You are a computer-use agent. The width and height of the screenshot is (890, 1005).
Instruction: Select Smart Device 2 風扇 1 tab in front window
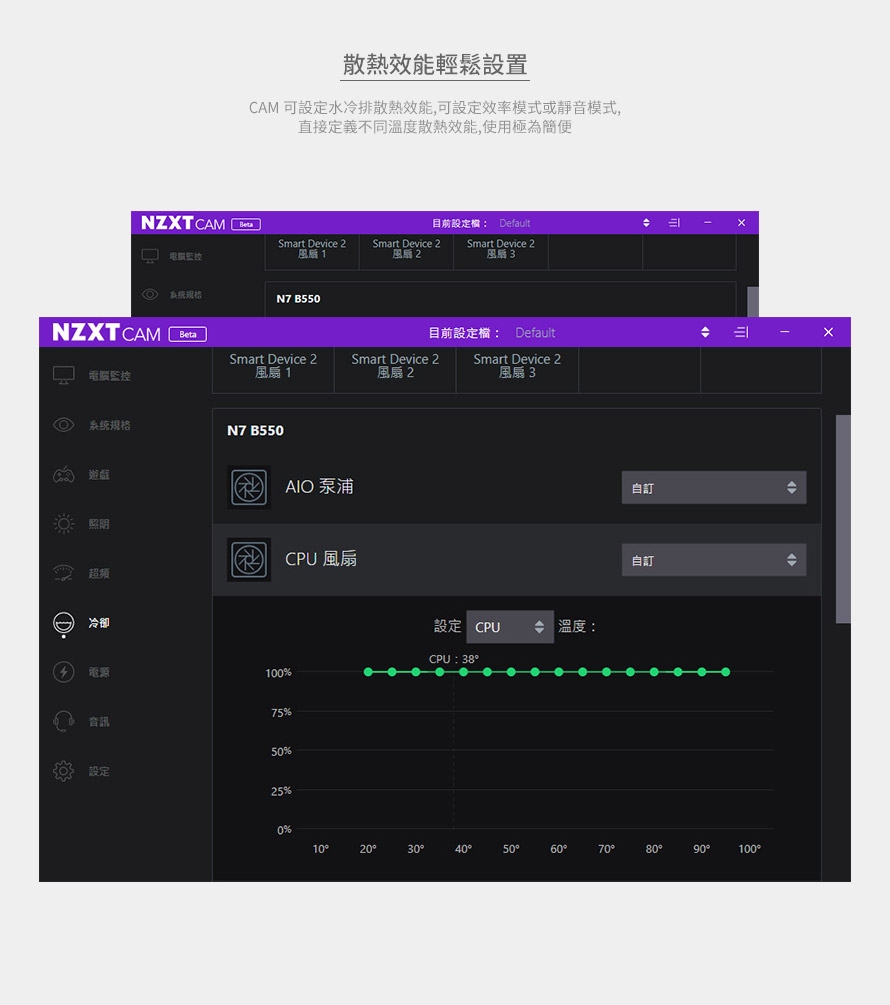click(273, 366)
